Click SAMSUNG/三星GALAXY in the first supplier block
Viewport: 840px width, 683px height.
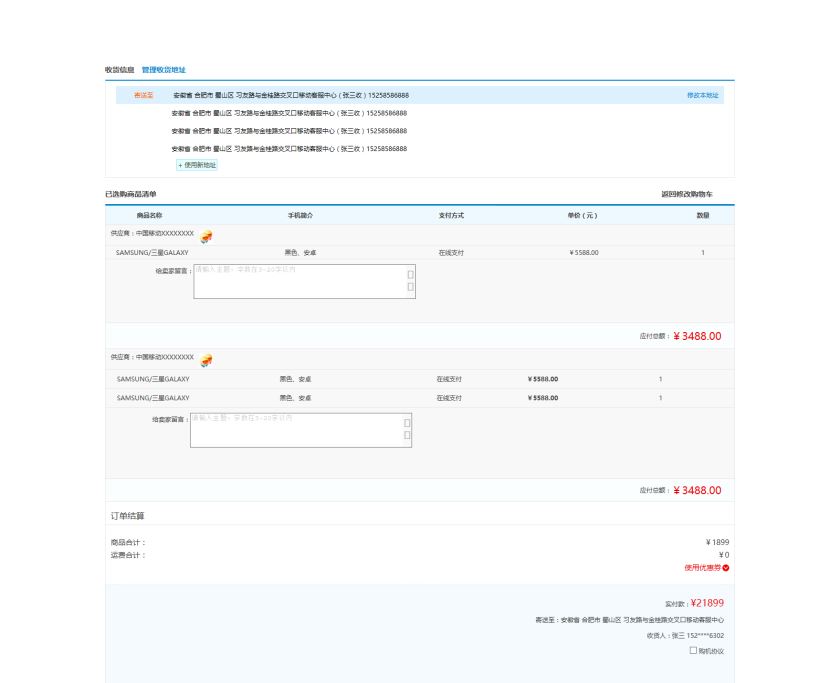pyautogui.click(x=152, y=253)
